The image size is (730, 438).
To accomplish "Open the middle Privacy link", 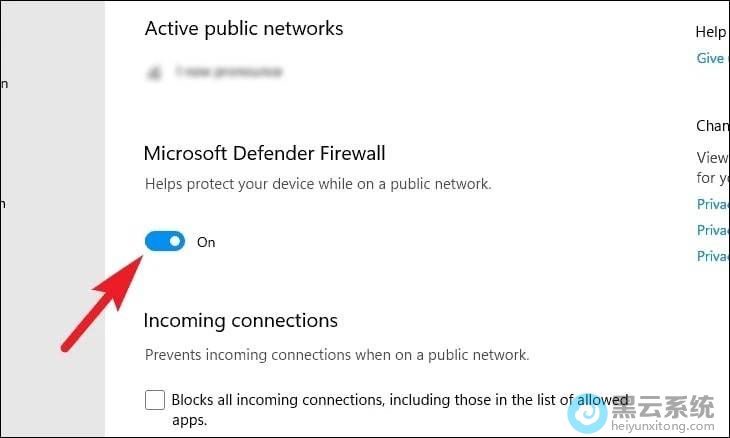I will tap(713, 230).
